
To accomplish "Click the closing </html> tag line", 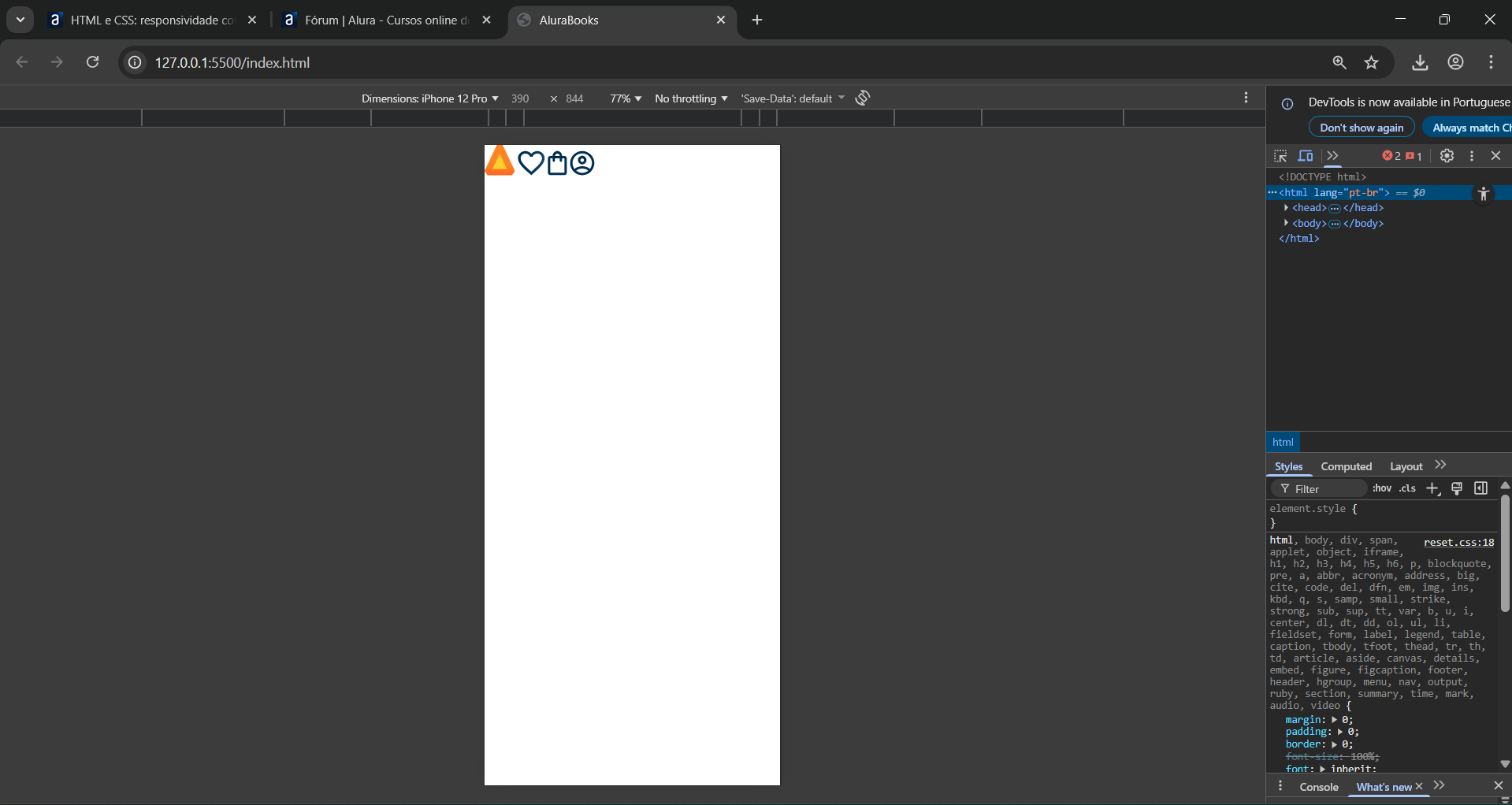I will [x=1298, y=239].
